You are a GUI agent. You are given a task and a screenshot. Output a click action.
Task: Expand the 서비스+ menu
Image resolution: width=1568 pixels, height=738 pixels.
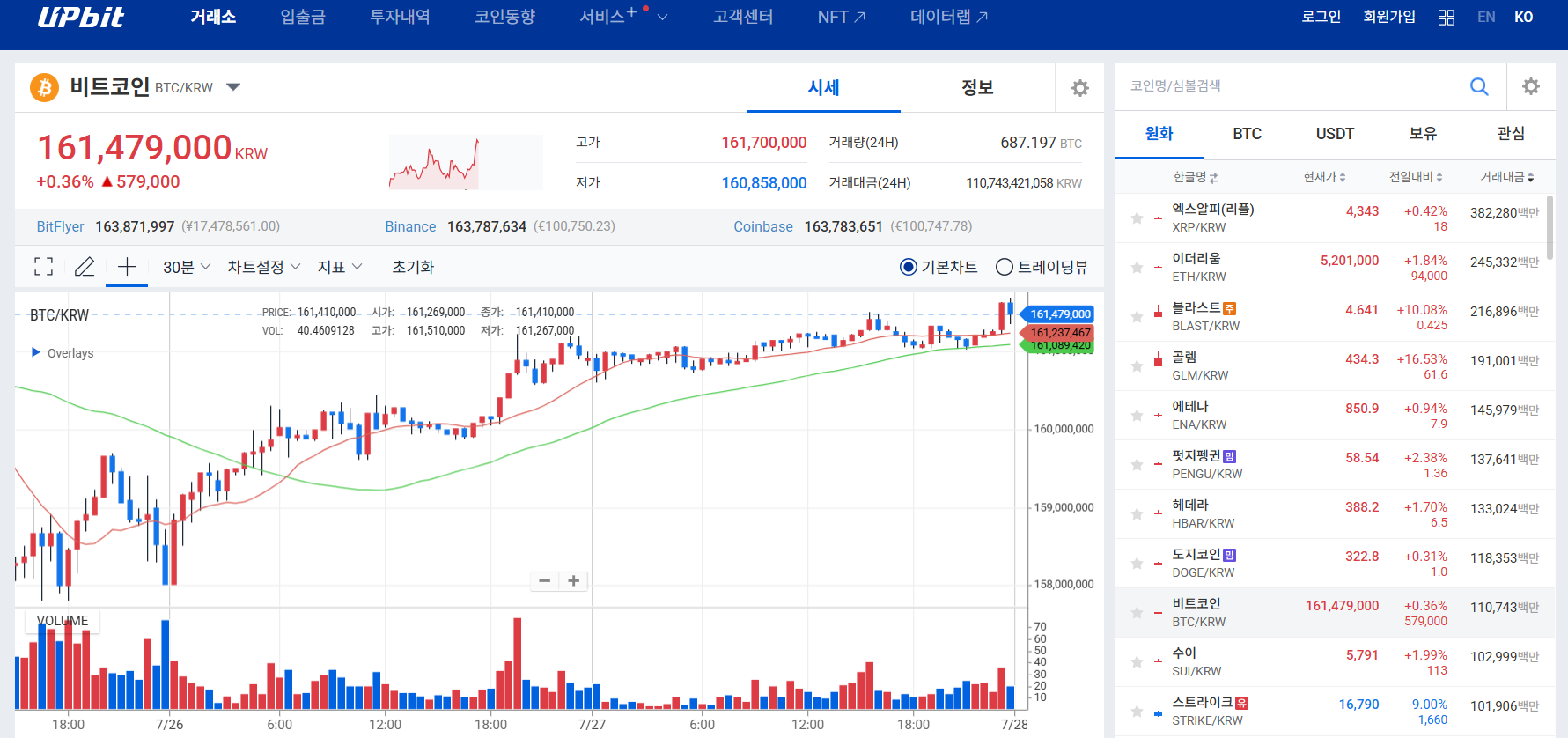623,17
